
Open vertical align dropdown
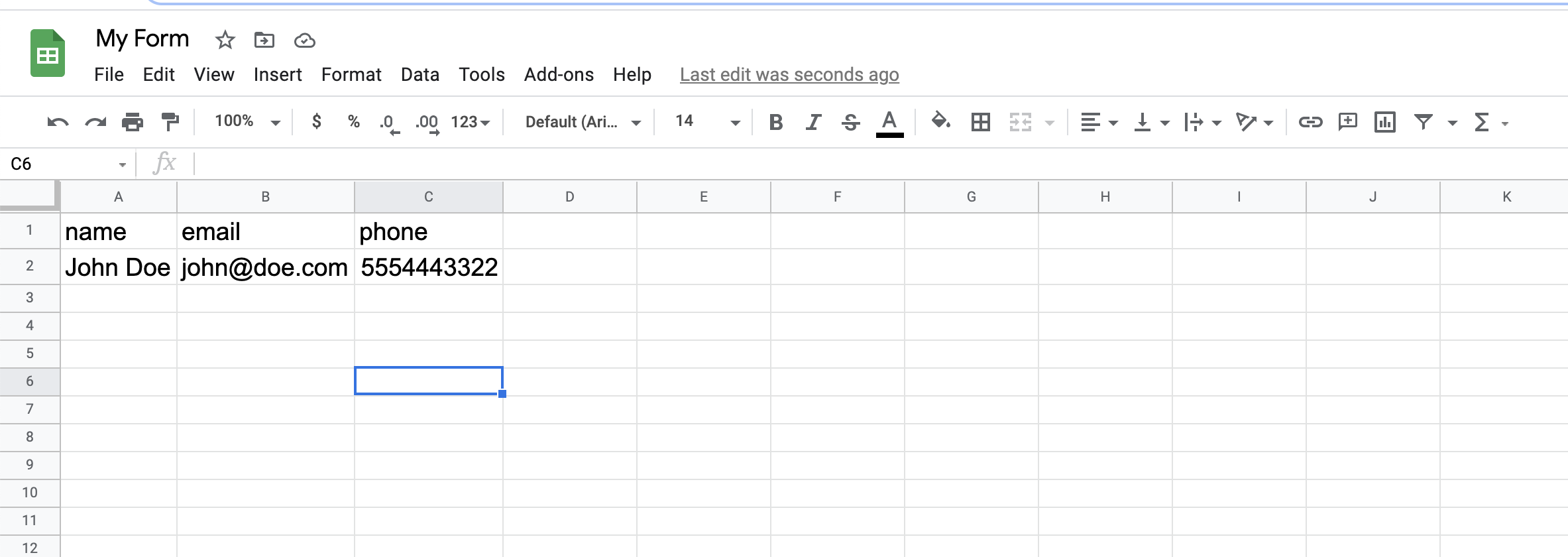coord(1152,122)
